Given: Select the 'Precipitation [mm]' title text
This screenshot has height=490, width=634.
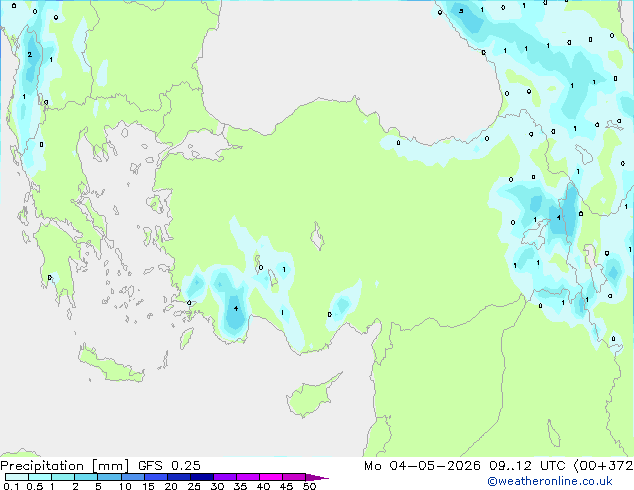Looking at the screenshot, I should [65, 466].
